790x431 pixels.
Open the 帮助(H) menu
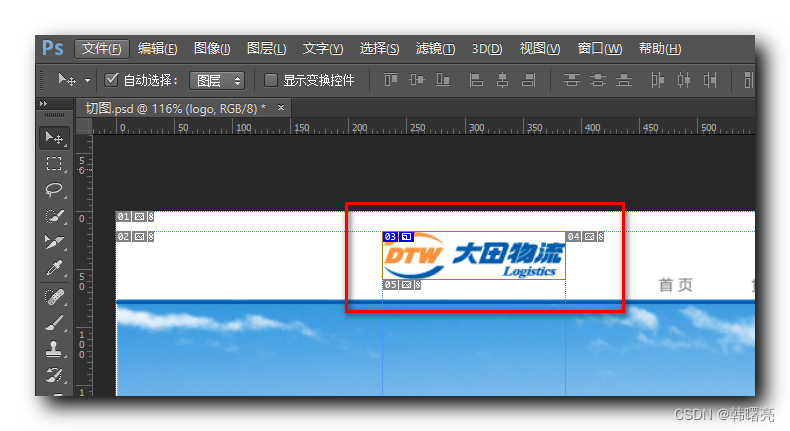660,48
